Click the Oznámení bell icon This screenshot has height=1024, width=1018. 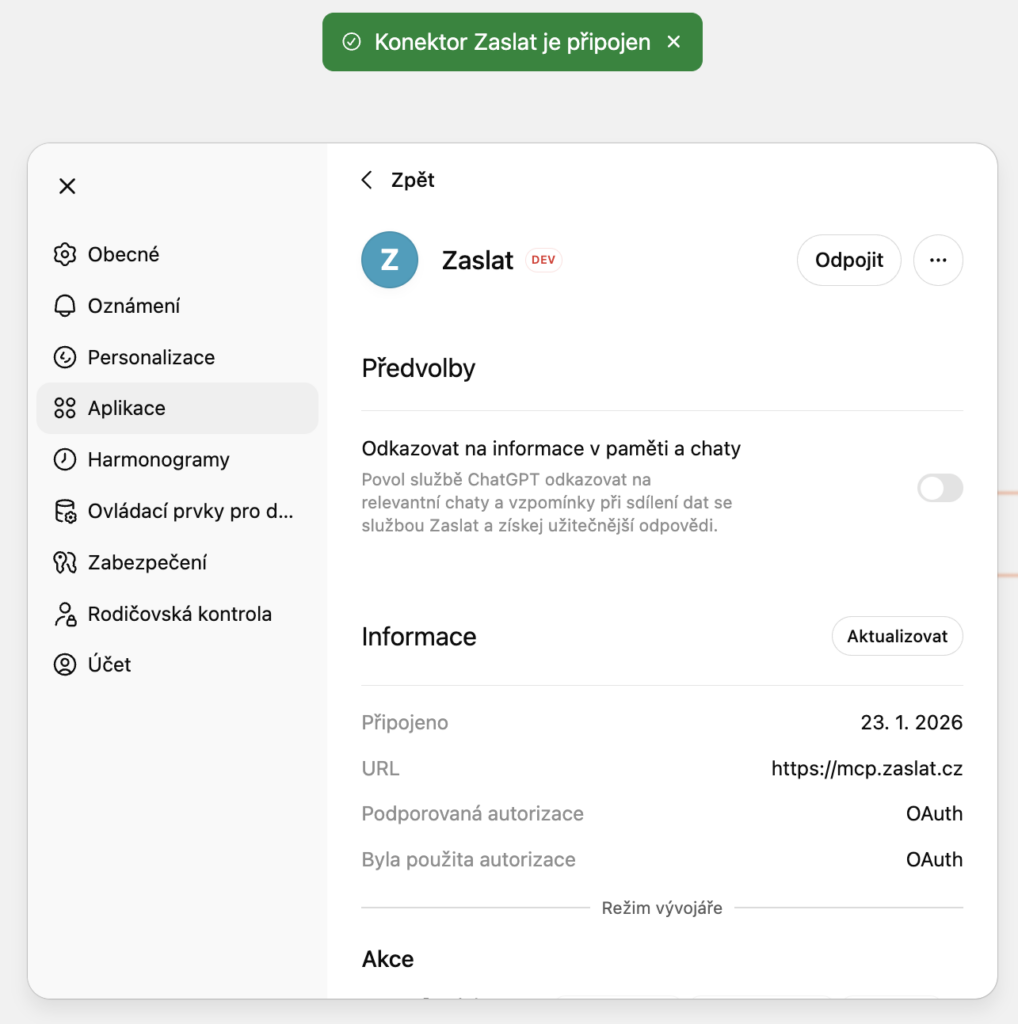pyautogui.click(x=65, y=306)
